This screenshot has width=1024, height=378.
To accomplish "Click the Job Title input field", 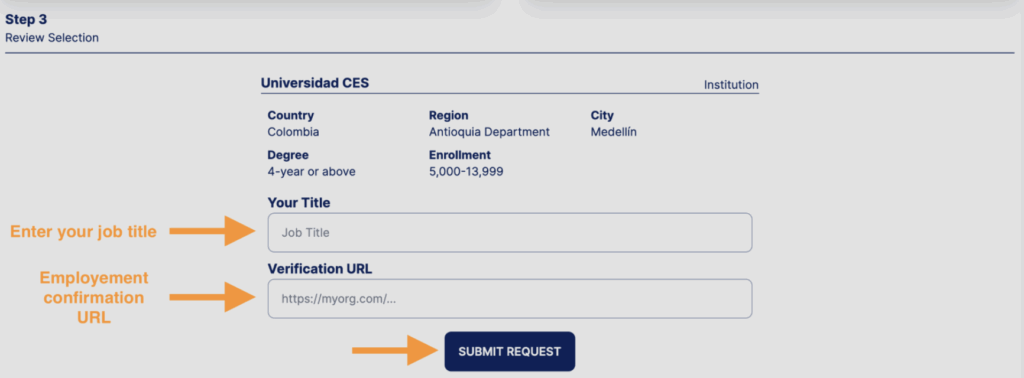I will click(509, 232).
